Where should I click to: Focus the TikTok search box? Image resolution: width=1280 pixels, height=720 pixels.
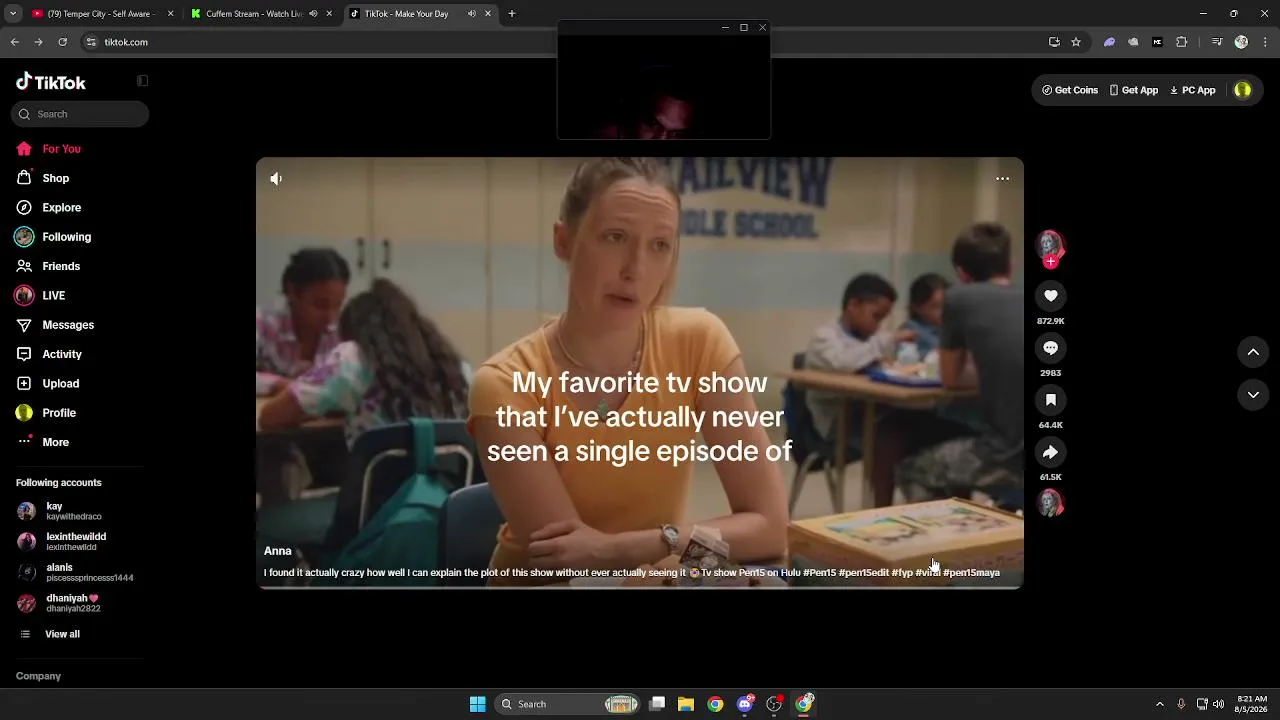point(80,114)
